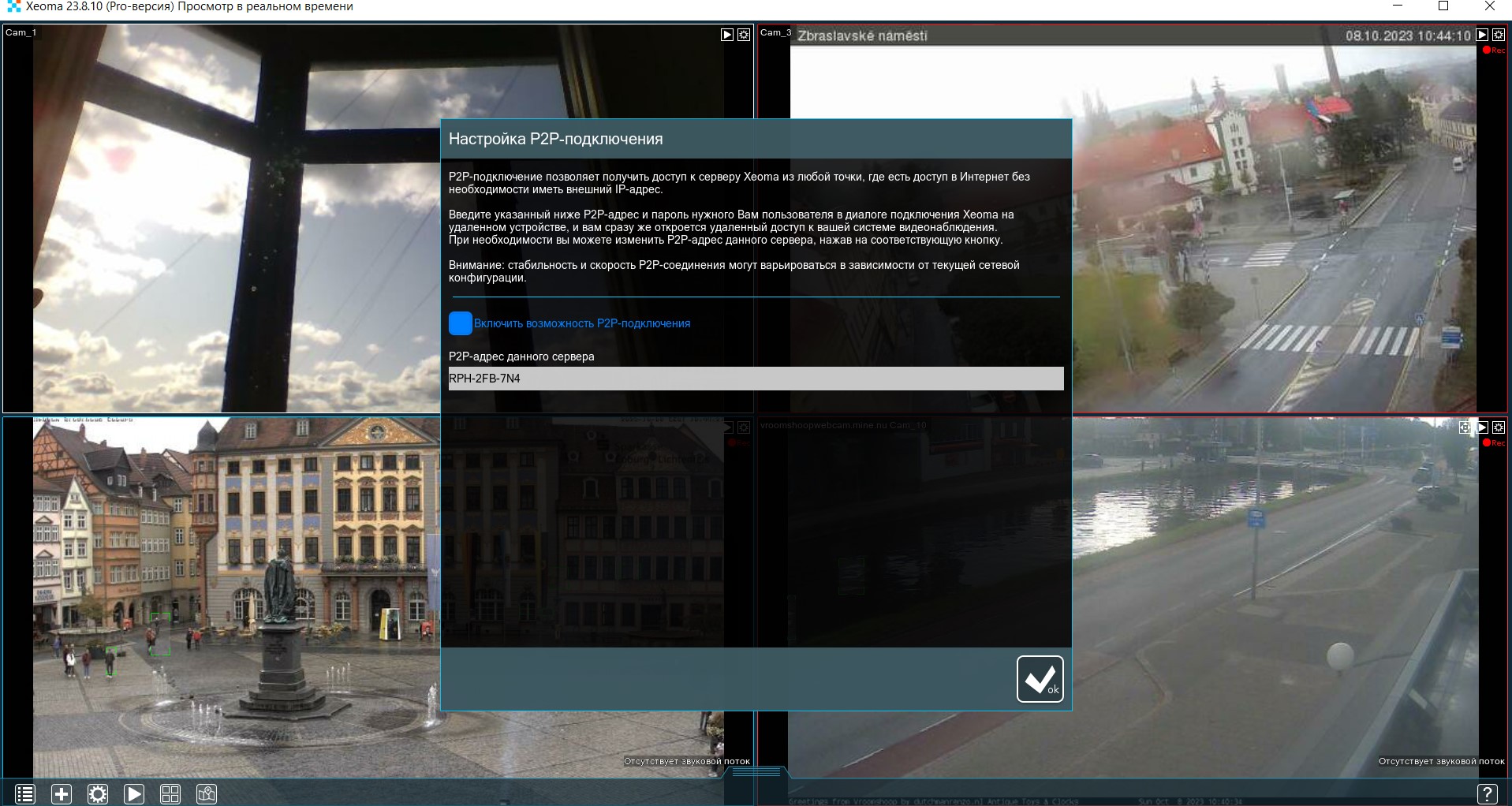Open the help question mark icon
Screen dimensions: 1512x806
1487,794
